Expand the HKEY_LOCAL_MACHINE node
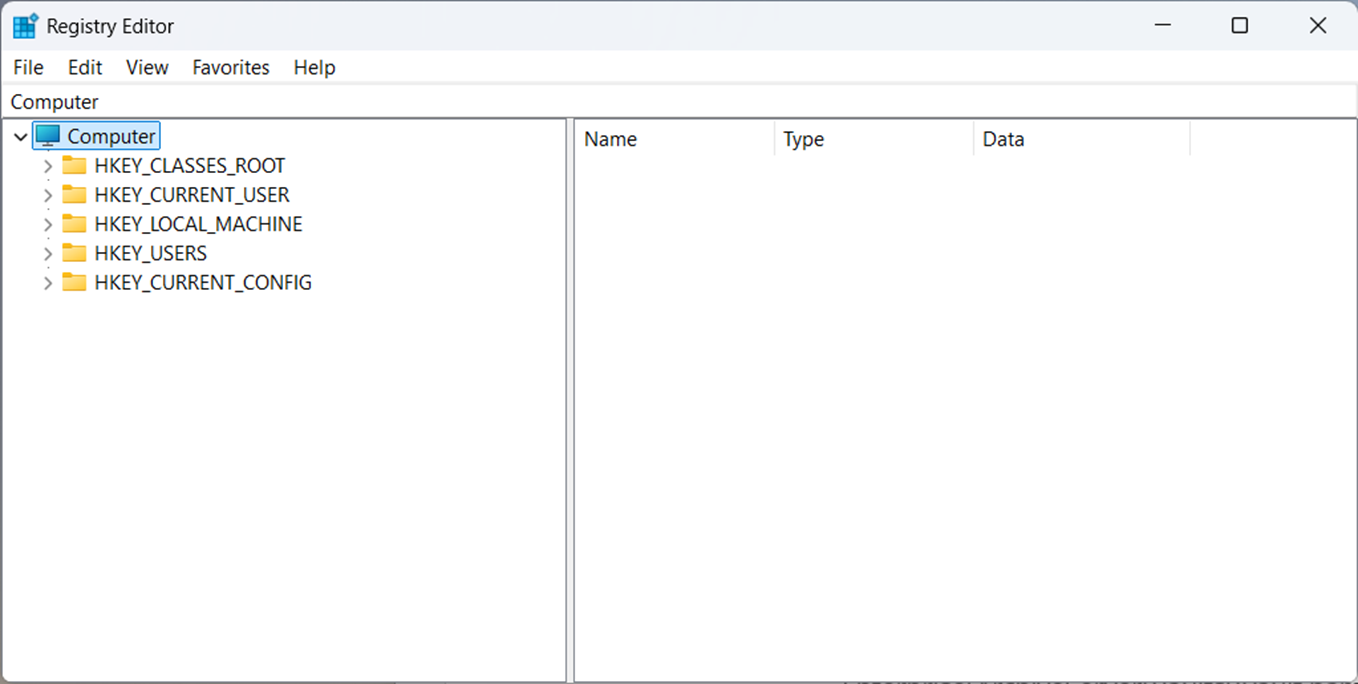Screen dimensions: 1358x684 tap(47, 223)
